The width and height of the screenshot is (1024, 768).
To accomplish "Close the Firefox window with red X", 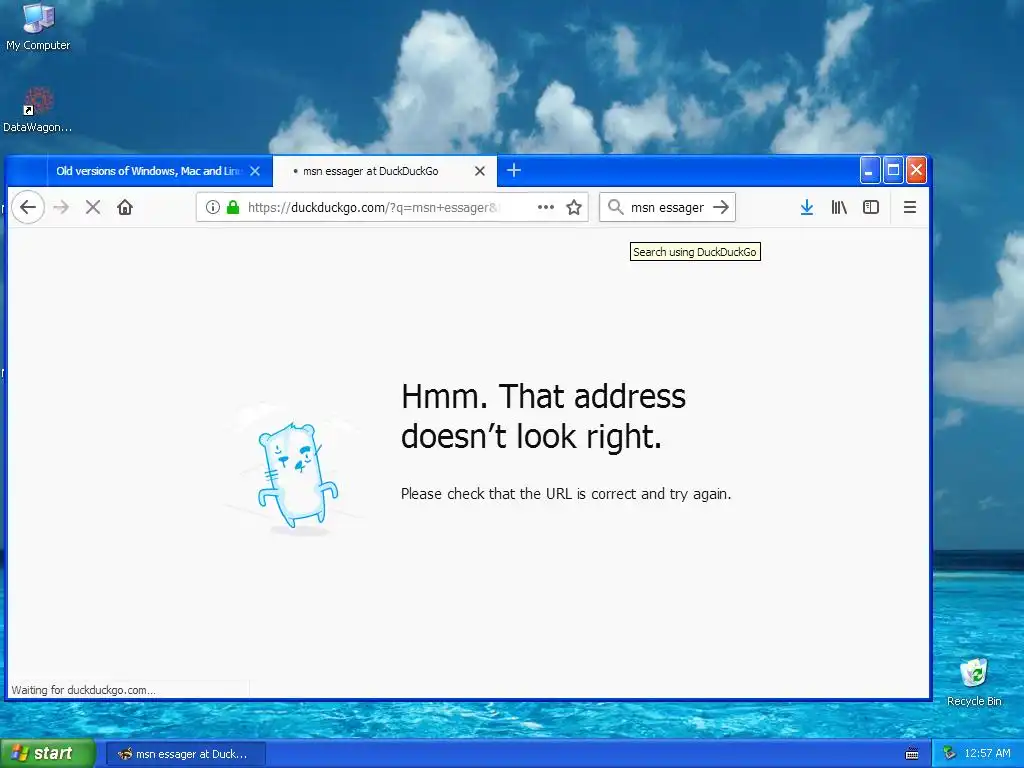I will click(916, 170).
